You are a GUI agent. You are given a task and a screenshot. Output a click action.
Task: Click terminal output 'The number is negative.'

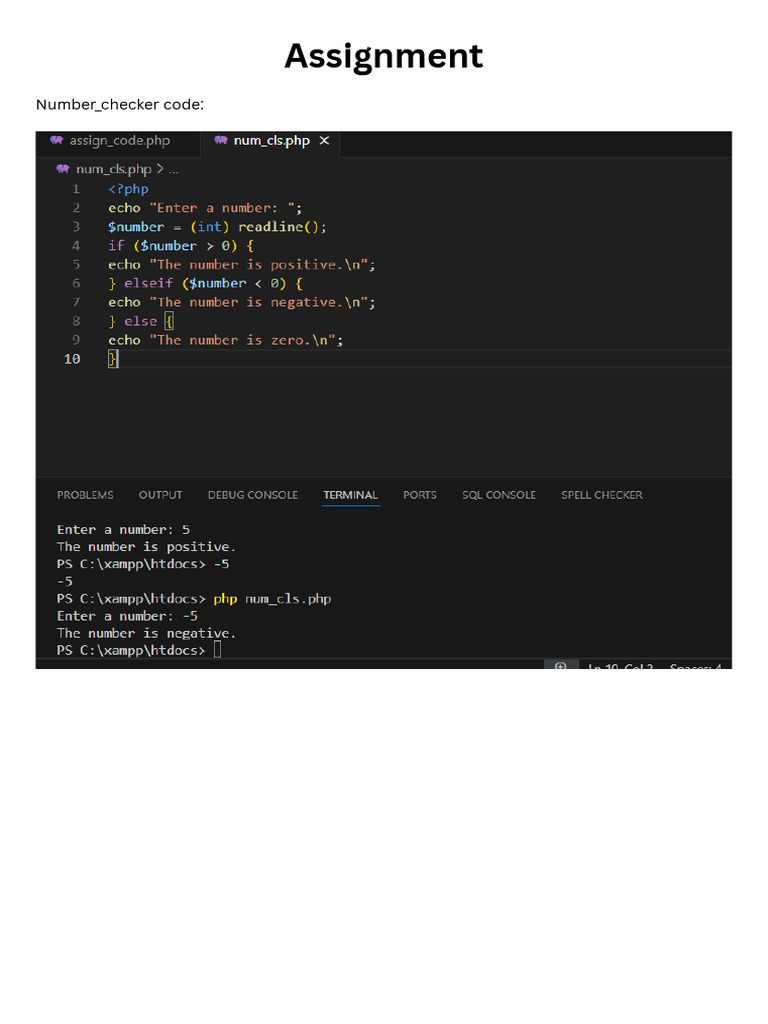point(146,633)
